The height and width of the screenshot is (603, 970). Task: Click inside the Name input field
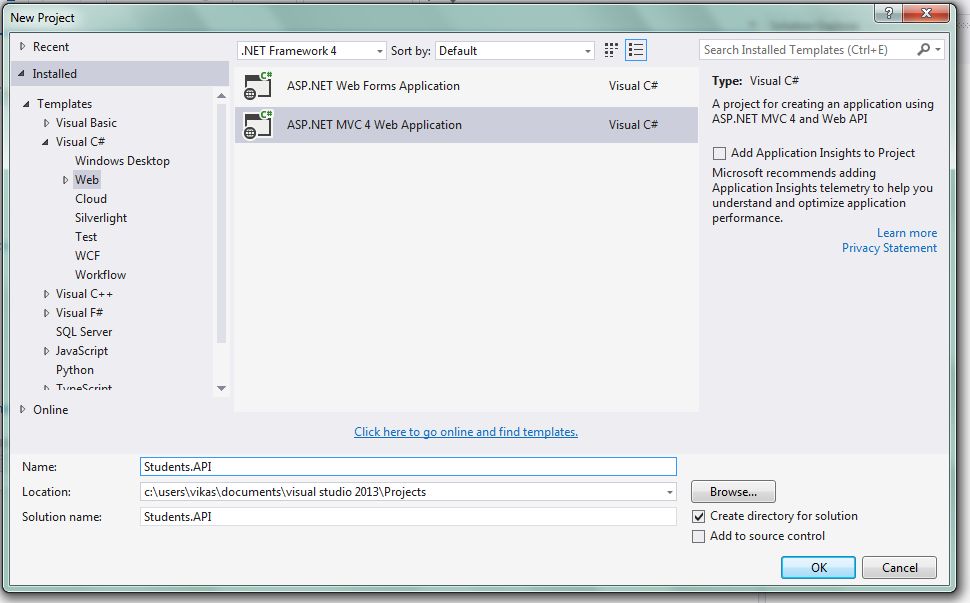pos(400,466)
